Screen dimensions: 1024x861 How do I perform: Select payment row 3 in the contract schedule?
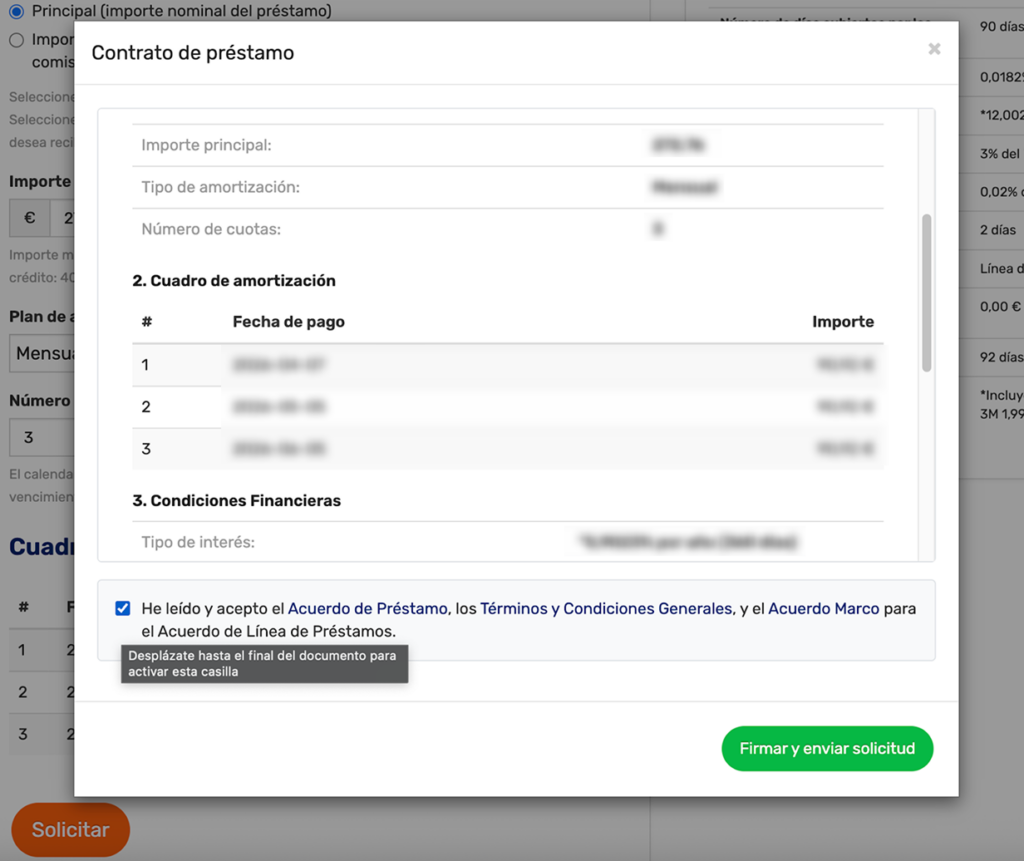point(508,449)
